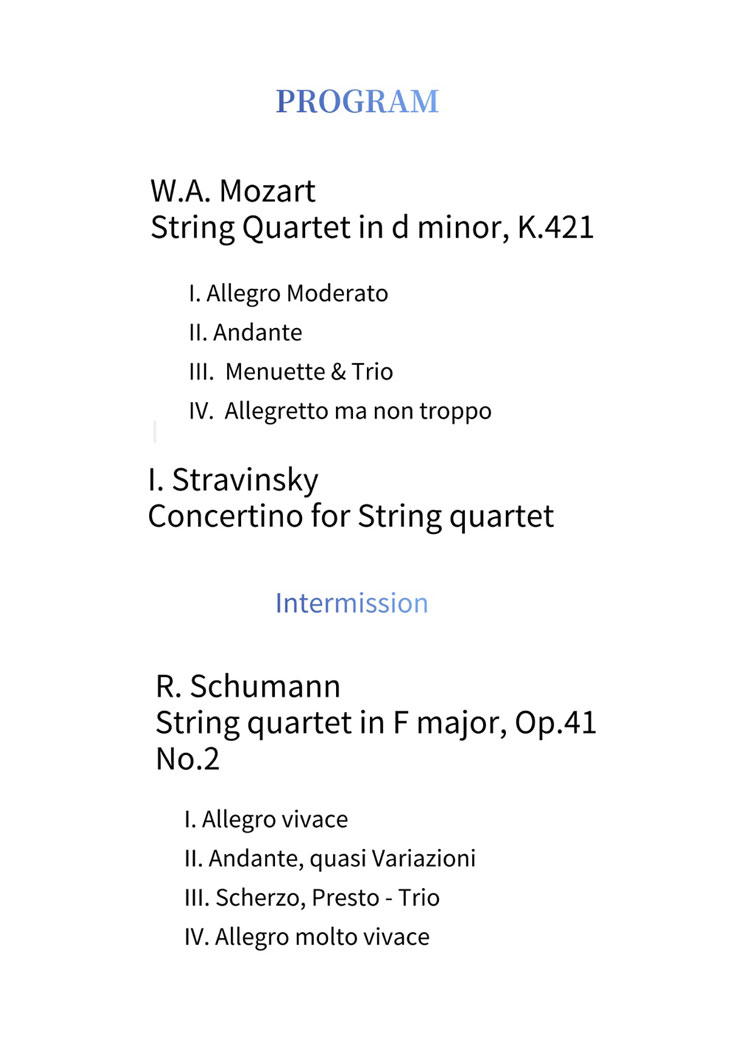Click the K.421 catalog number
Image resolution: width=750 pixels, height=1060 pixels.
pos(556,227)
